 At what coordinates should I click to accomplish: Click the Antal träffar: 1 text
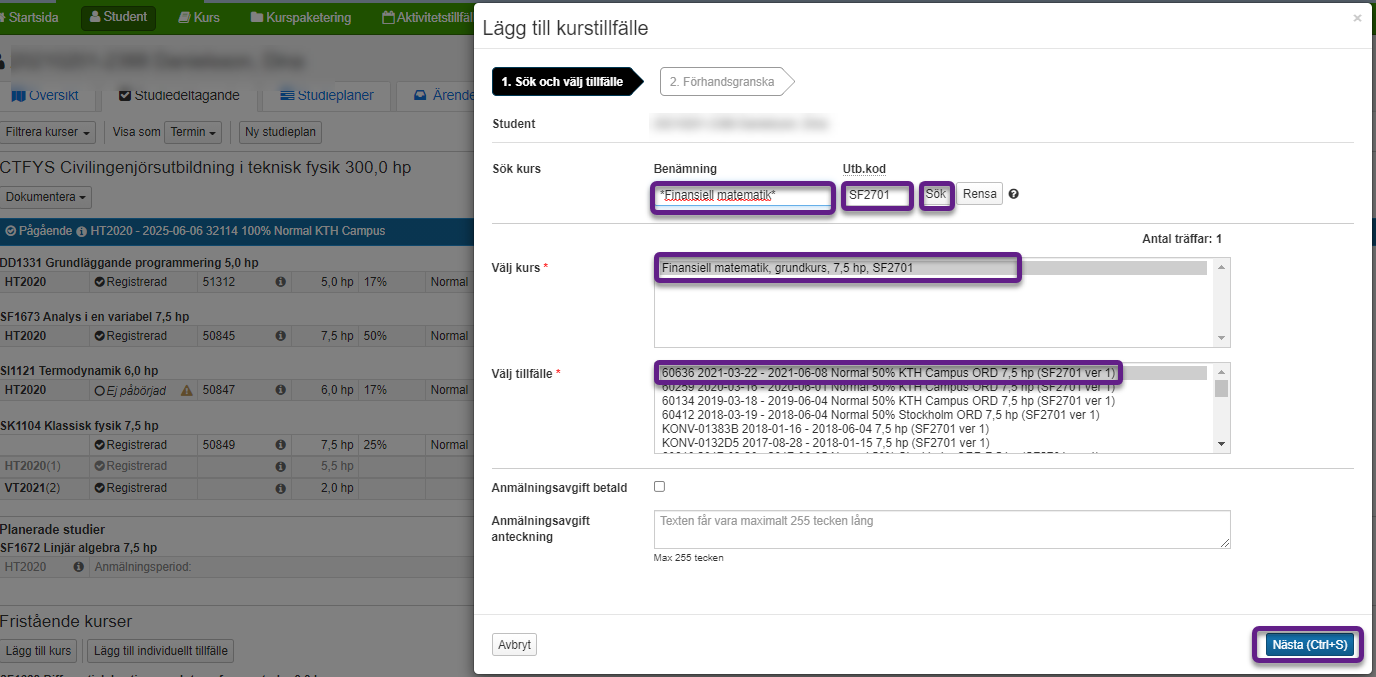coord(1182,239)
